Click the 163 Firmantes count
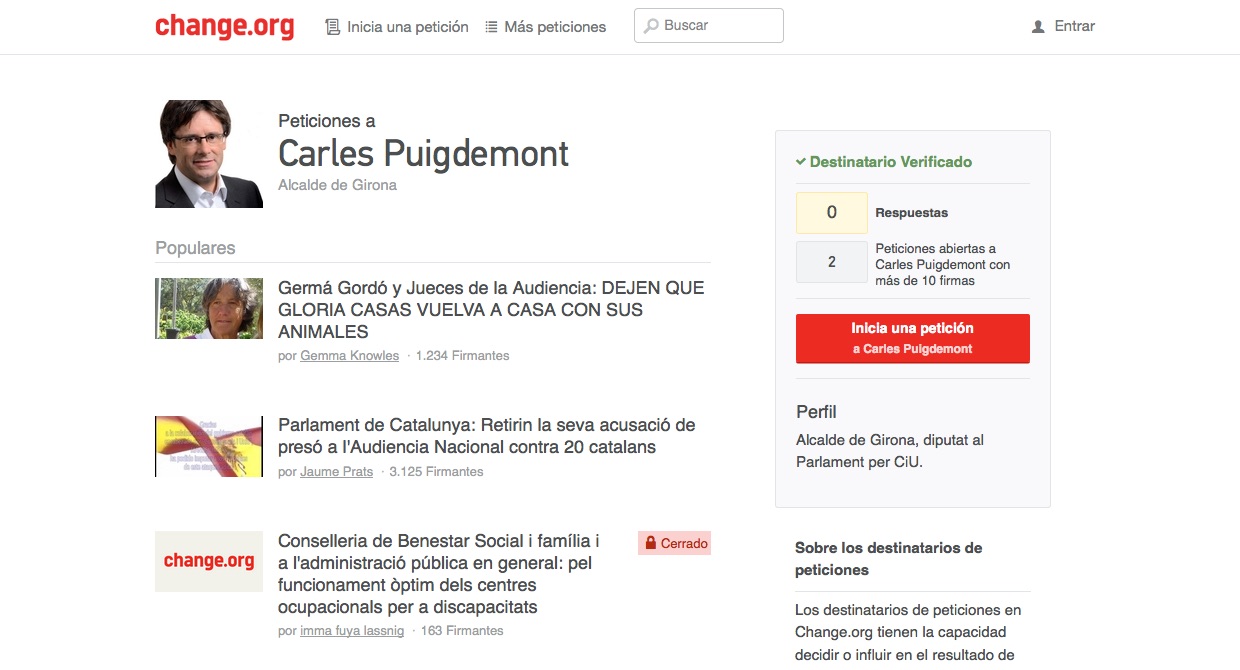The image size is (1240, 670). (x=462, y=631)
